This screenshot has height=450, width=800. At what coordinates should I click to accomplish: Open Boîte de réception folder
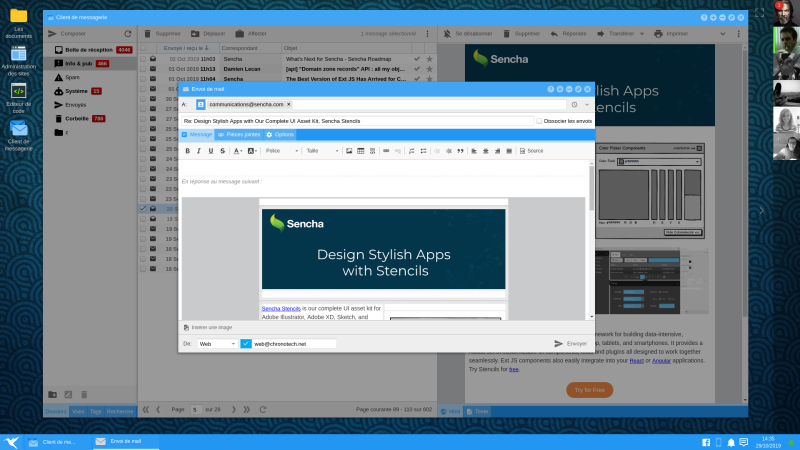click(89, 50)
